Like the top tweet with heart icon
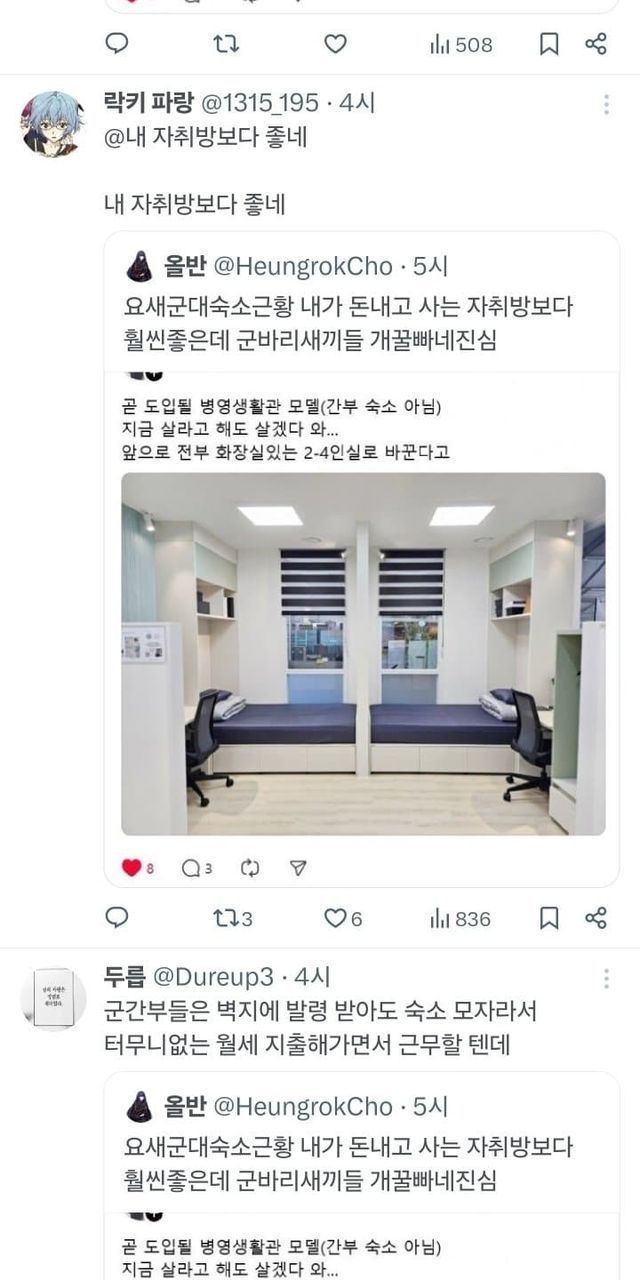The height and width of the screenshot is (1280, 640). pyautogui.click(x=336, y=44)
